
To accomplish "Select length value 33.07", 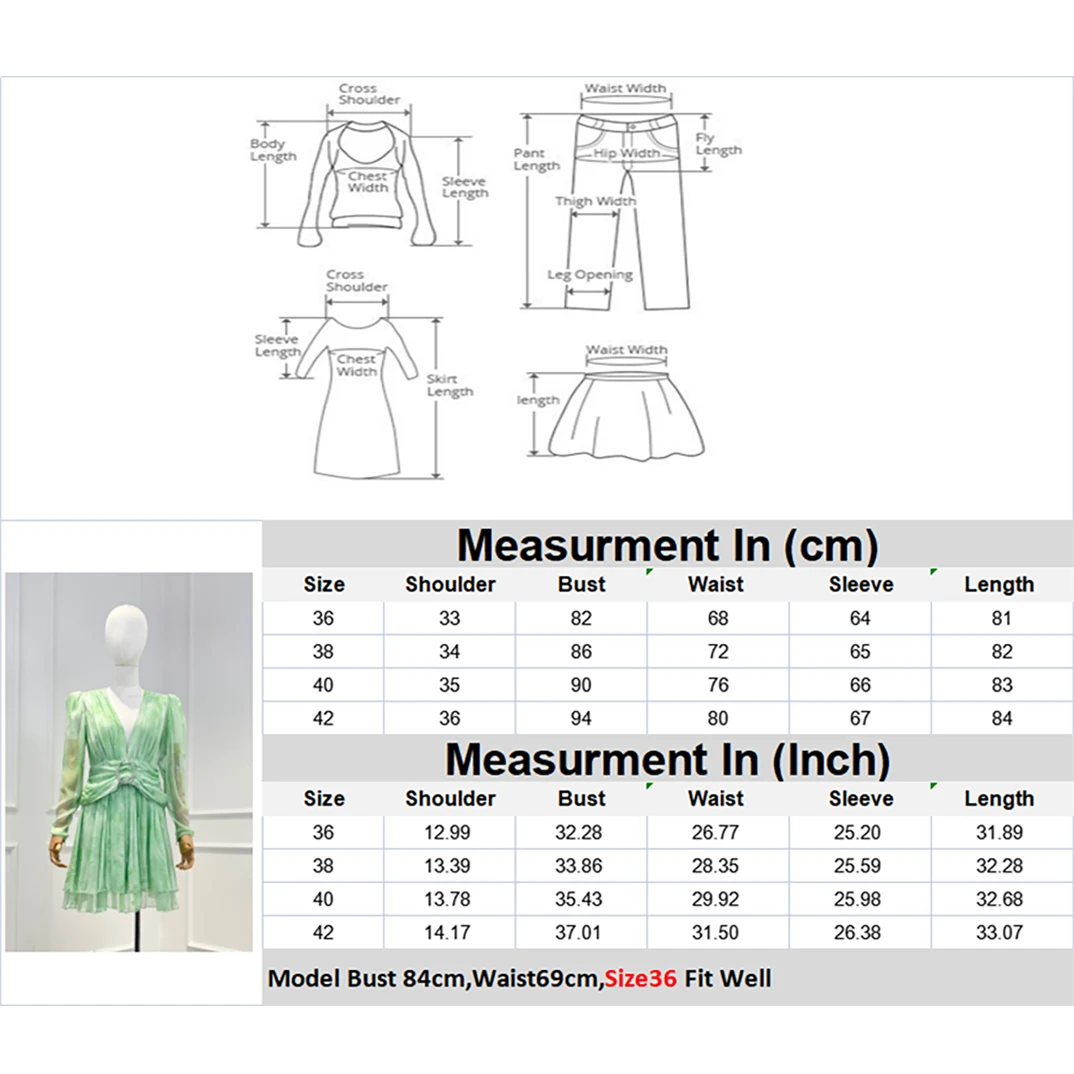I will pos(999,933).
